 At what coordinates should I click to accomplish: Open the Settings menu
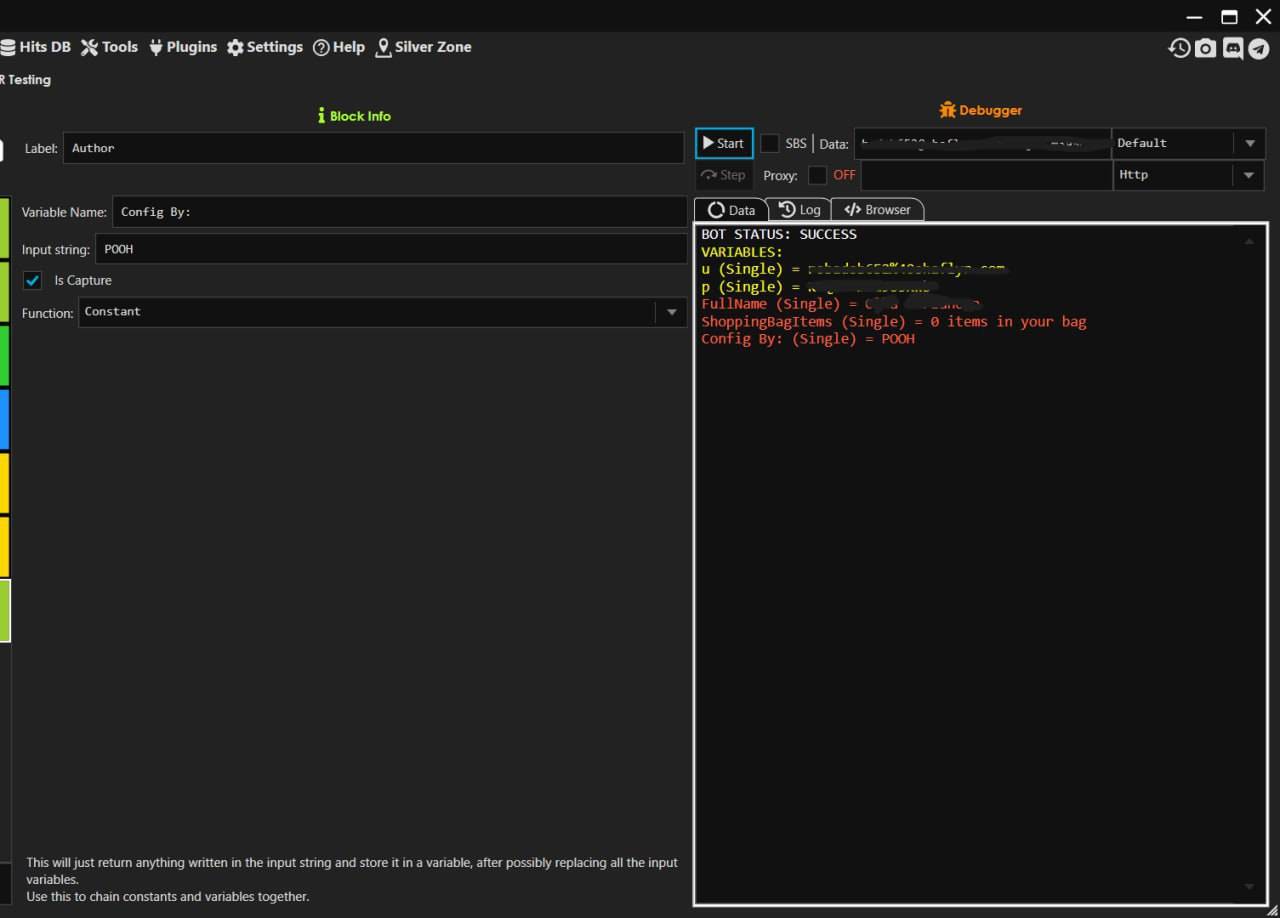click(x=265, y=47)
